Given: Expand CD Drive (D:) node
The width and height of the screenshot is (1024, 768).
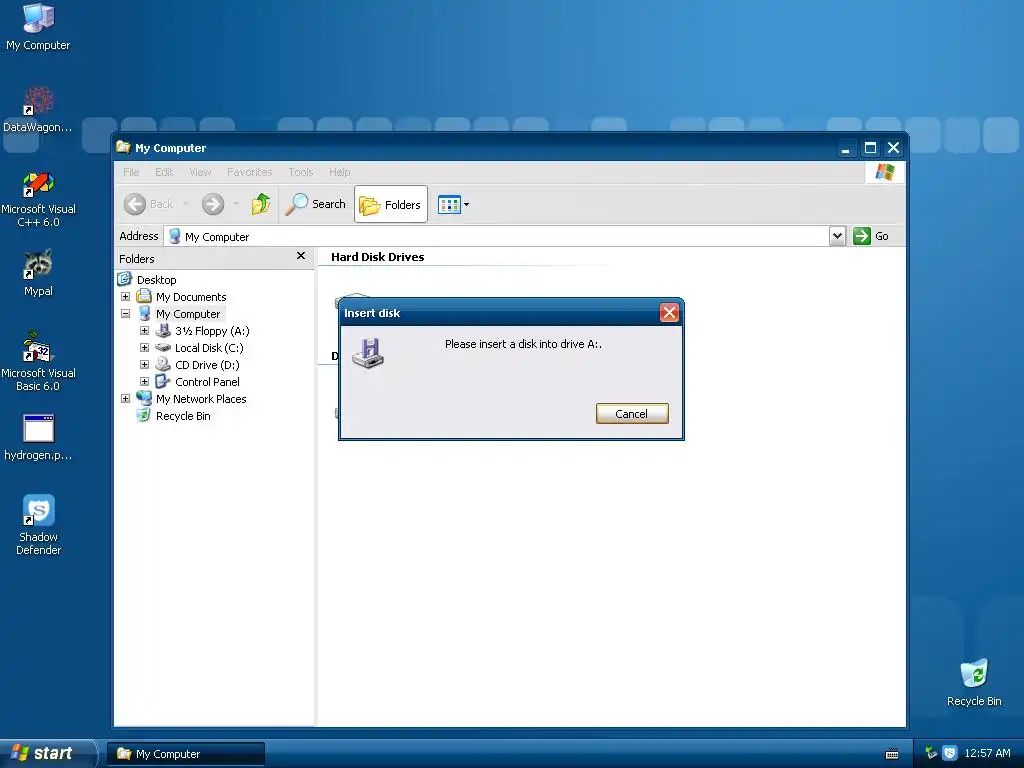Looking at the screenshot, I should [x=144, y=364].
